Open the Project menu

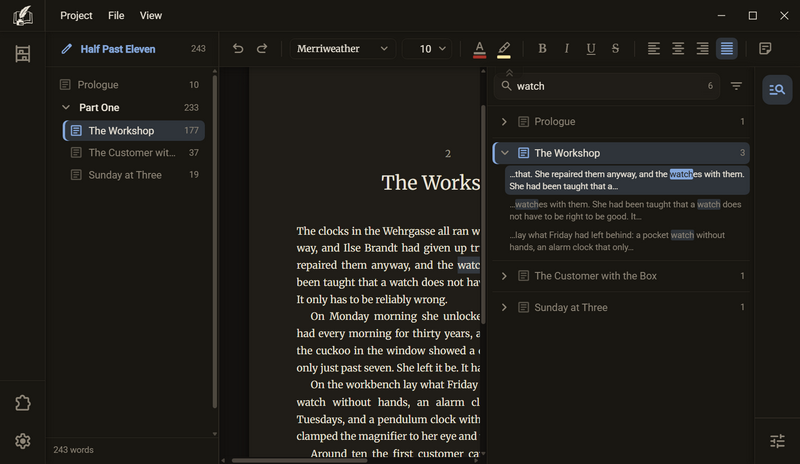[x=76, y=15]
